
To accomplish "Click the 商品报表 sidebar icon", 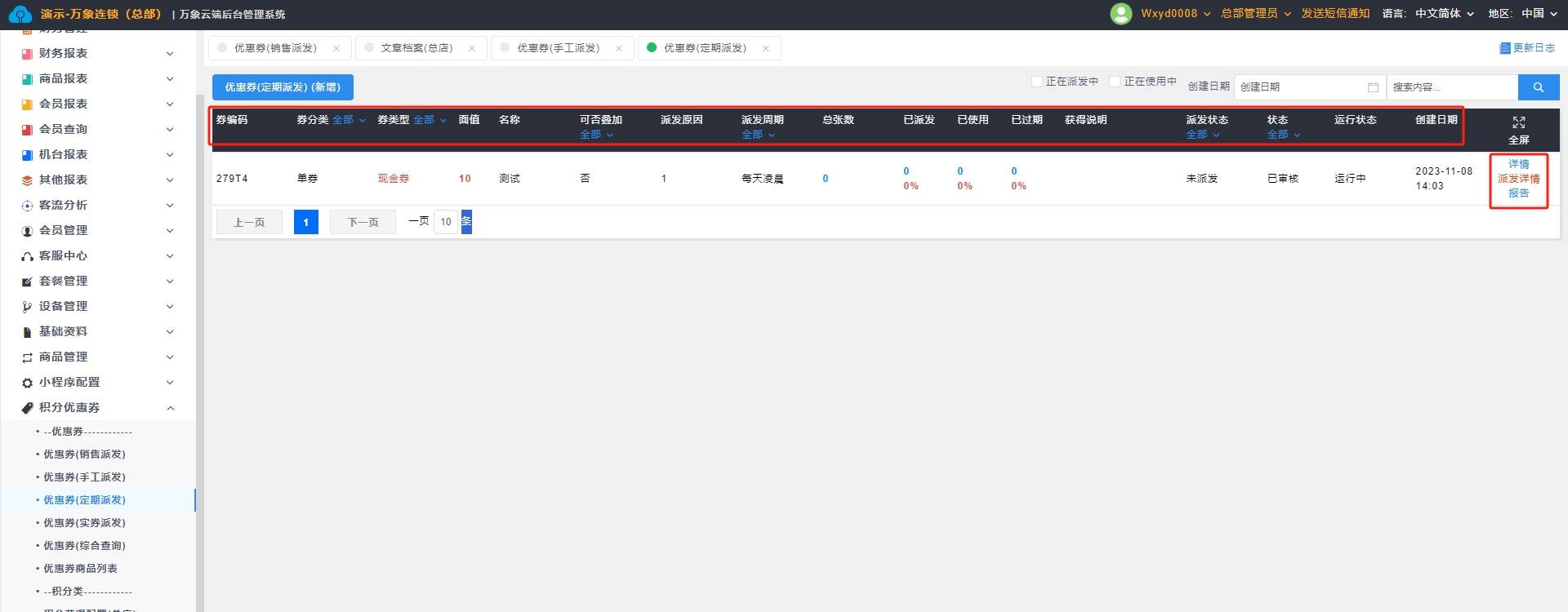I will tap(27, 79).
